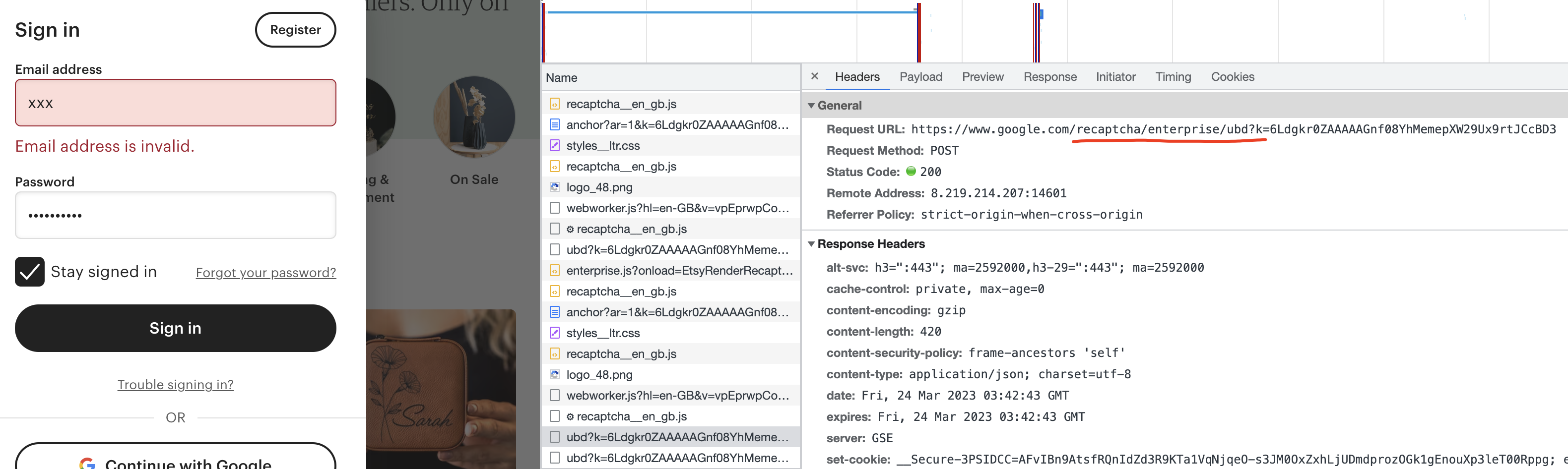Click the network timeline overview bar
The image size is (1568, 469).
click(x=1054, y=31)
